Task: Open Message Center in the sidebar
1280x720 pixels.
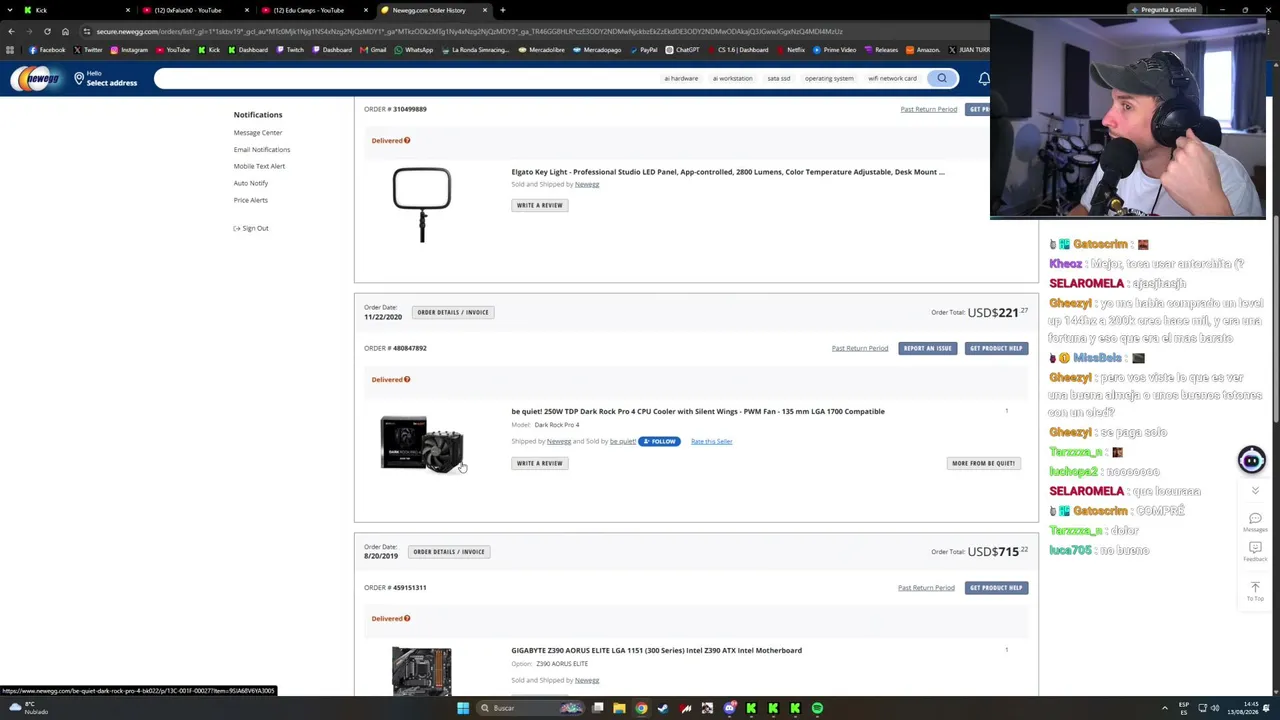Action: point(258,132)
